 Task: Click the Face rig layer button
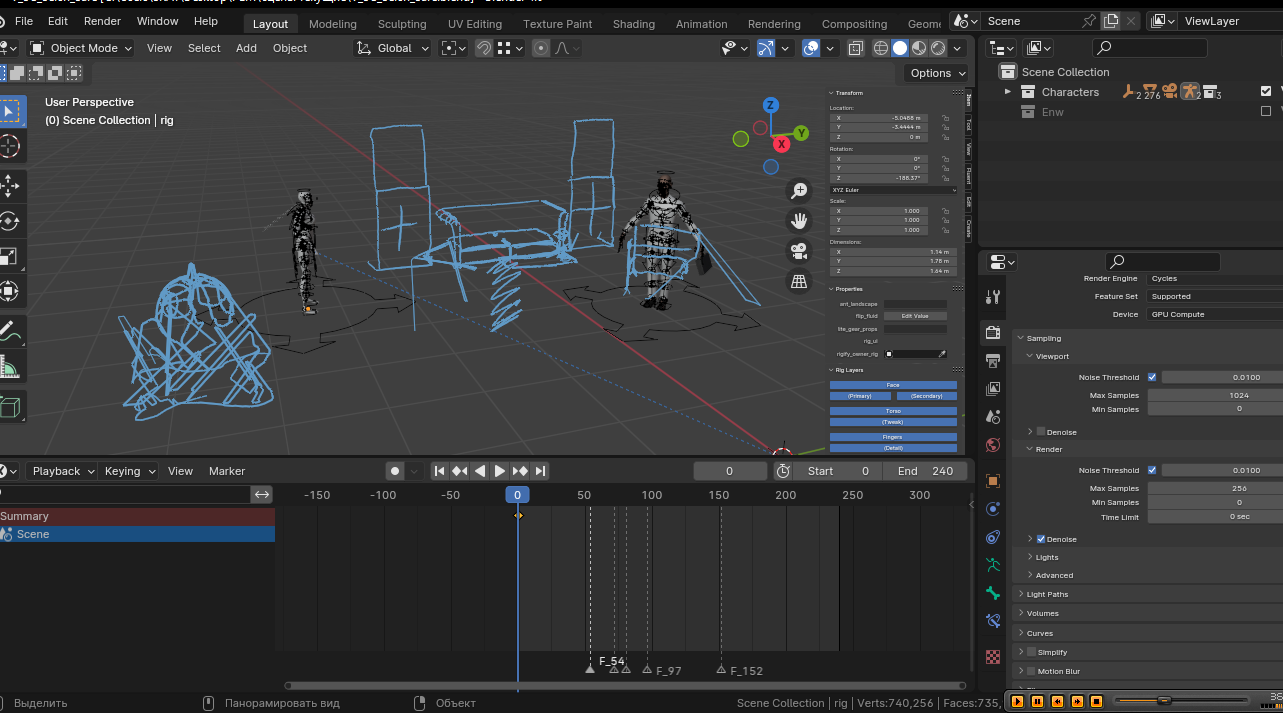coord(893,385)
